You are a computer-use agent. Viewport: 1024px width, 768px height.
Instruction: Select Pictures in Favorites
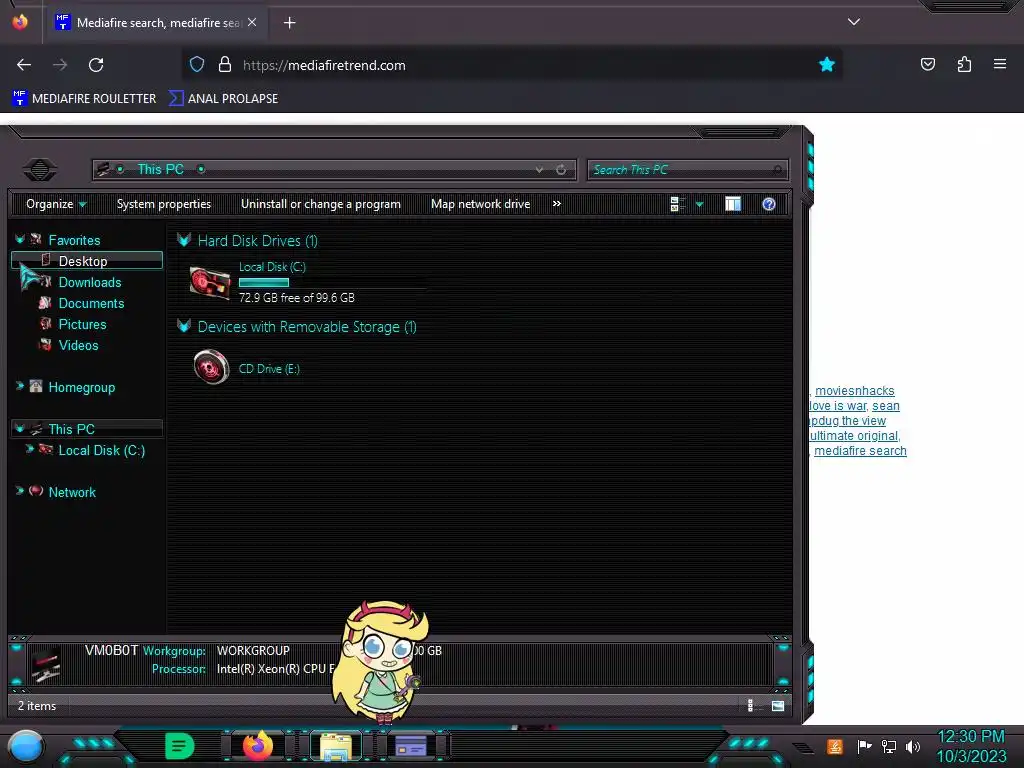pos(82,324)
